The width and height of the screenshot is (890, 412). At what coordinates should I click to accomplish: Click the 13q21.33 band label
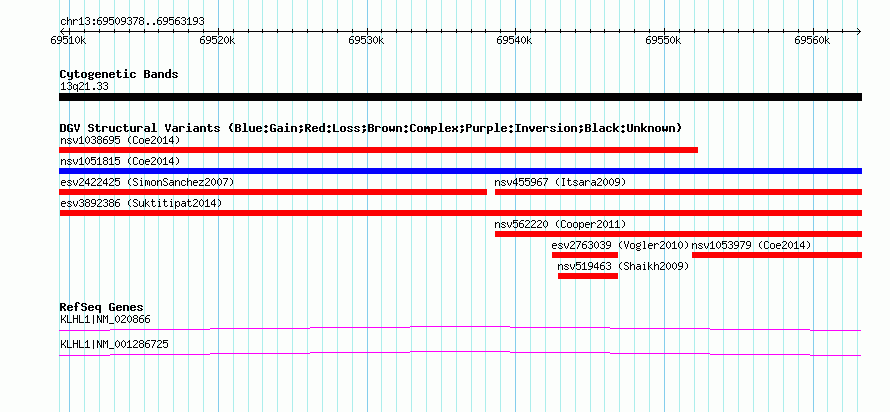click(84, 87)
